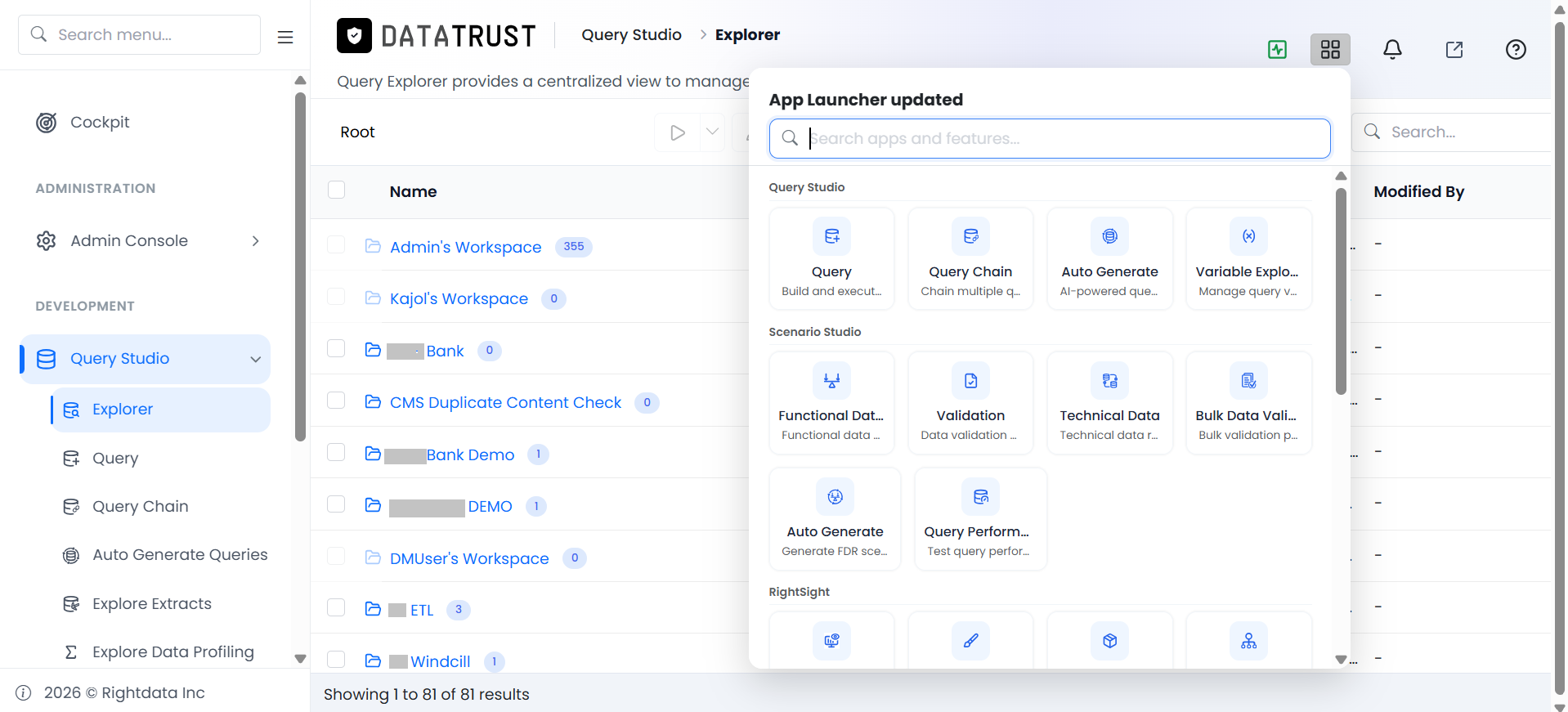Screen dimensions: 1568x712
Task: Select Query Chain in sidebar
Action: point(141,506)
